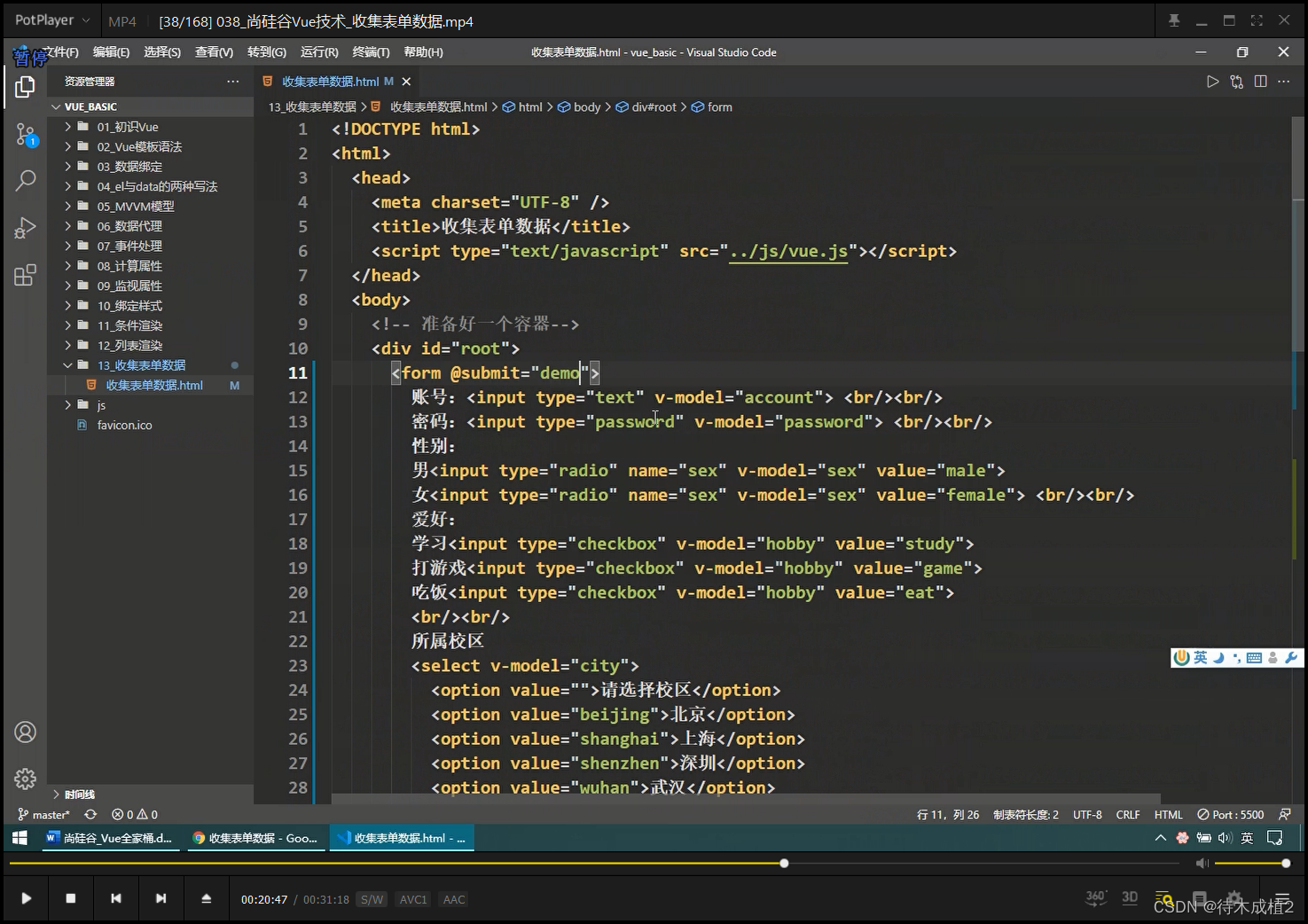Image resolution: width=1308 pixels, height=924 pixels.
Task: Open the 帮助(H) menu
Action: pyautogui.click(x=423, y=52)
